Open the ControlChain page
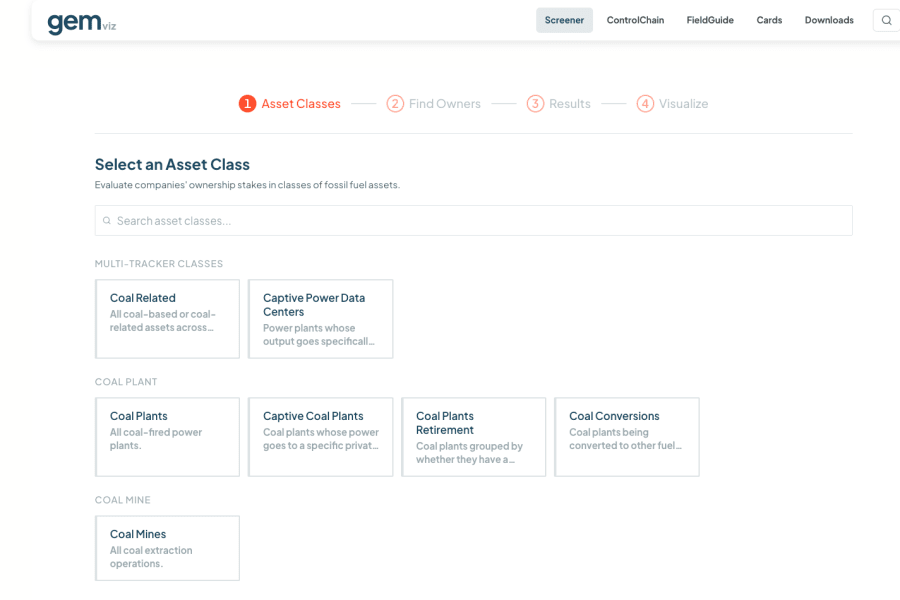900x600 pixels. [635, 20]
